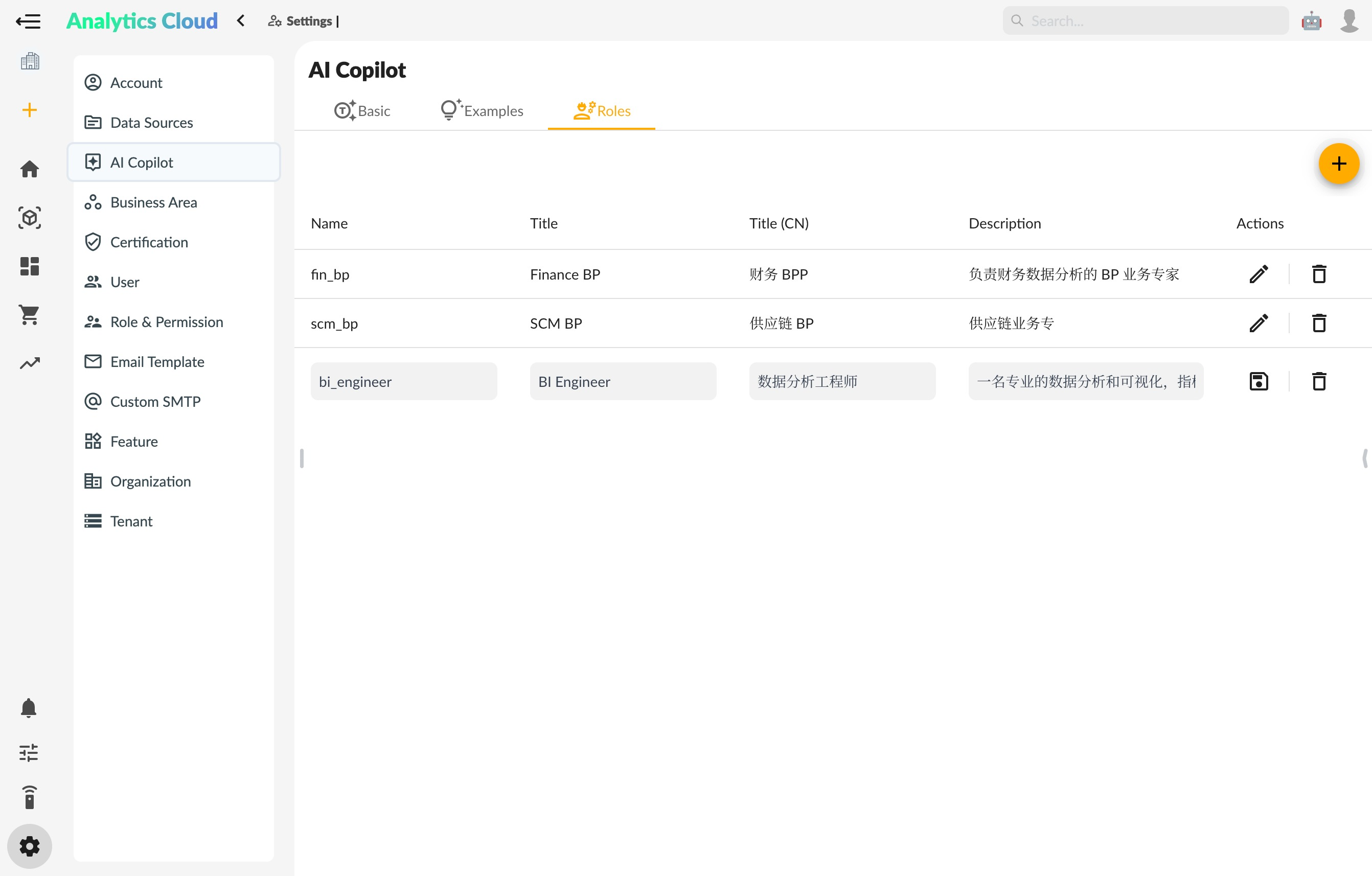
Task: Save the bi_engineer role
Action: [1259, 381]
